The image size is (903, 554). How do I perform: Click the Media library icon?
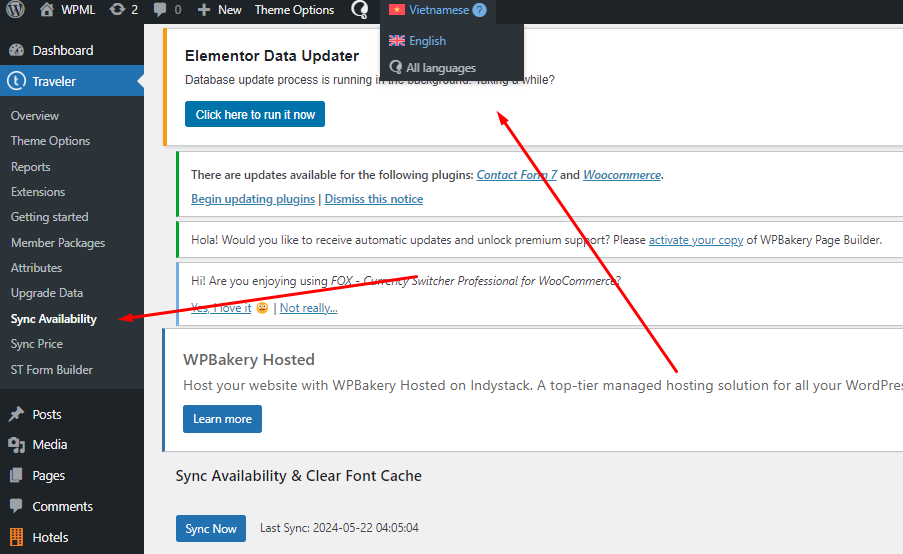coord(17,445)
